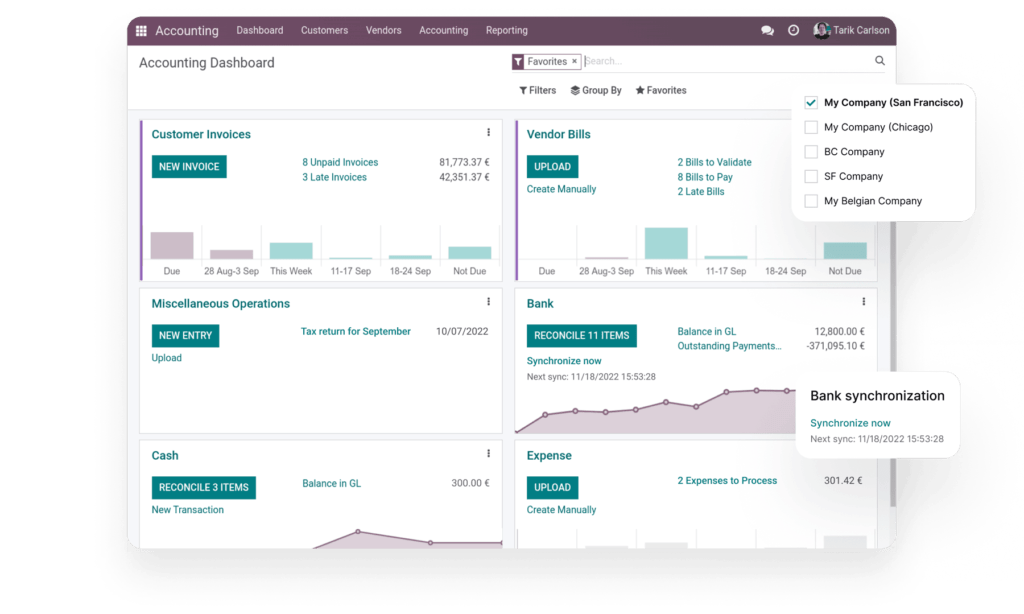
Task: Click the search input field
Action: [x=725, y=61]
